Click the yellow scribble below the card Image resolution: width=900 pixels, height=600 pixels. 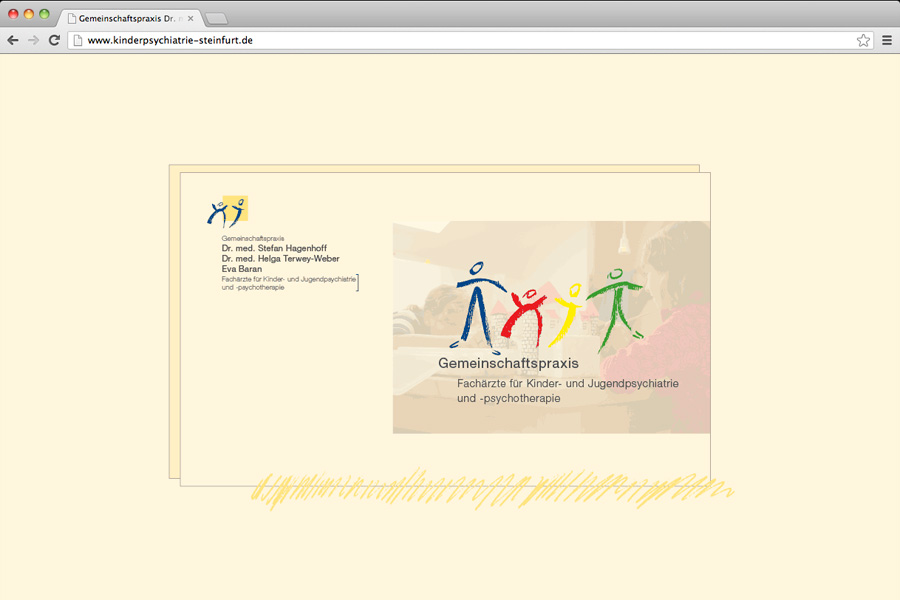490,488
